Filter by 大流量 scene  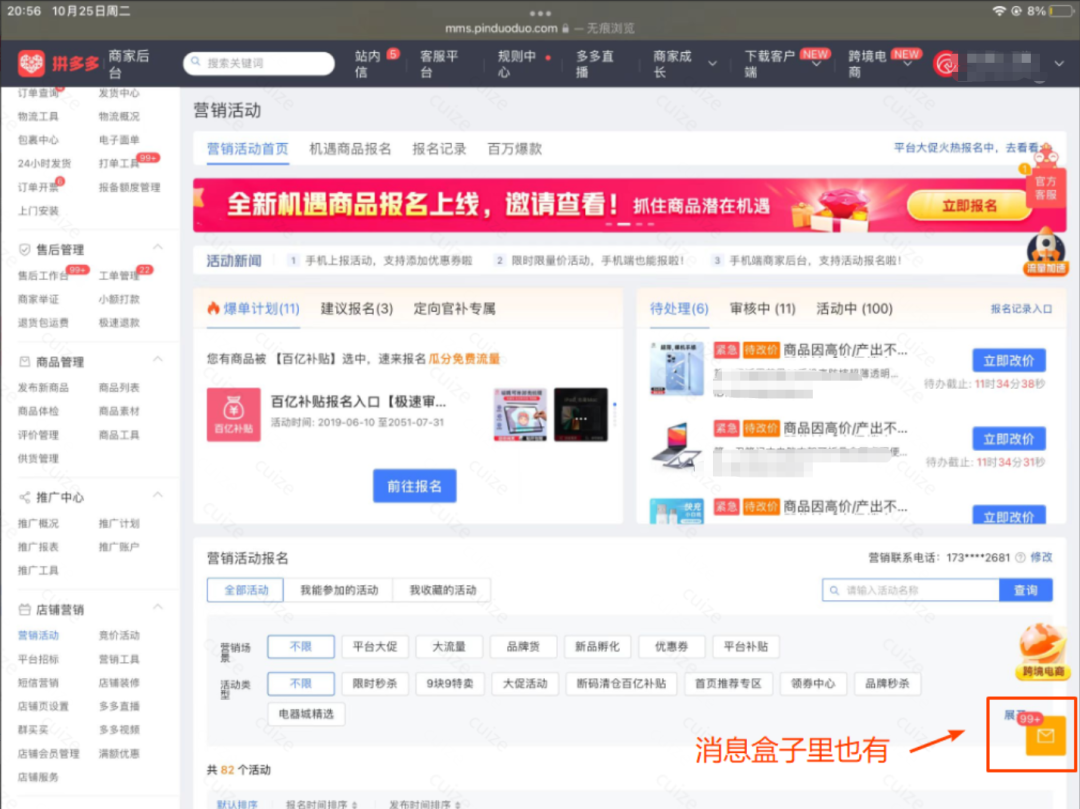449,647
